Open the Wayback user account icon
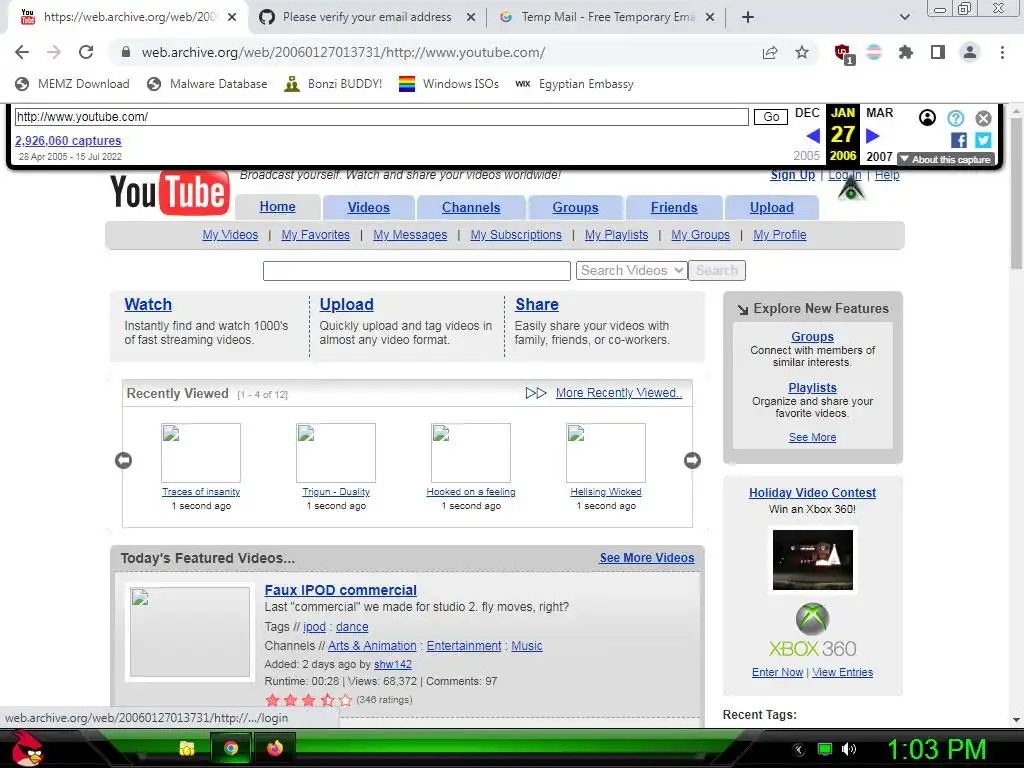The image size is (1024, 768). pyautogui.click(x=927, y=118)
